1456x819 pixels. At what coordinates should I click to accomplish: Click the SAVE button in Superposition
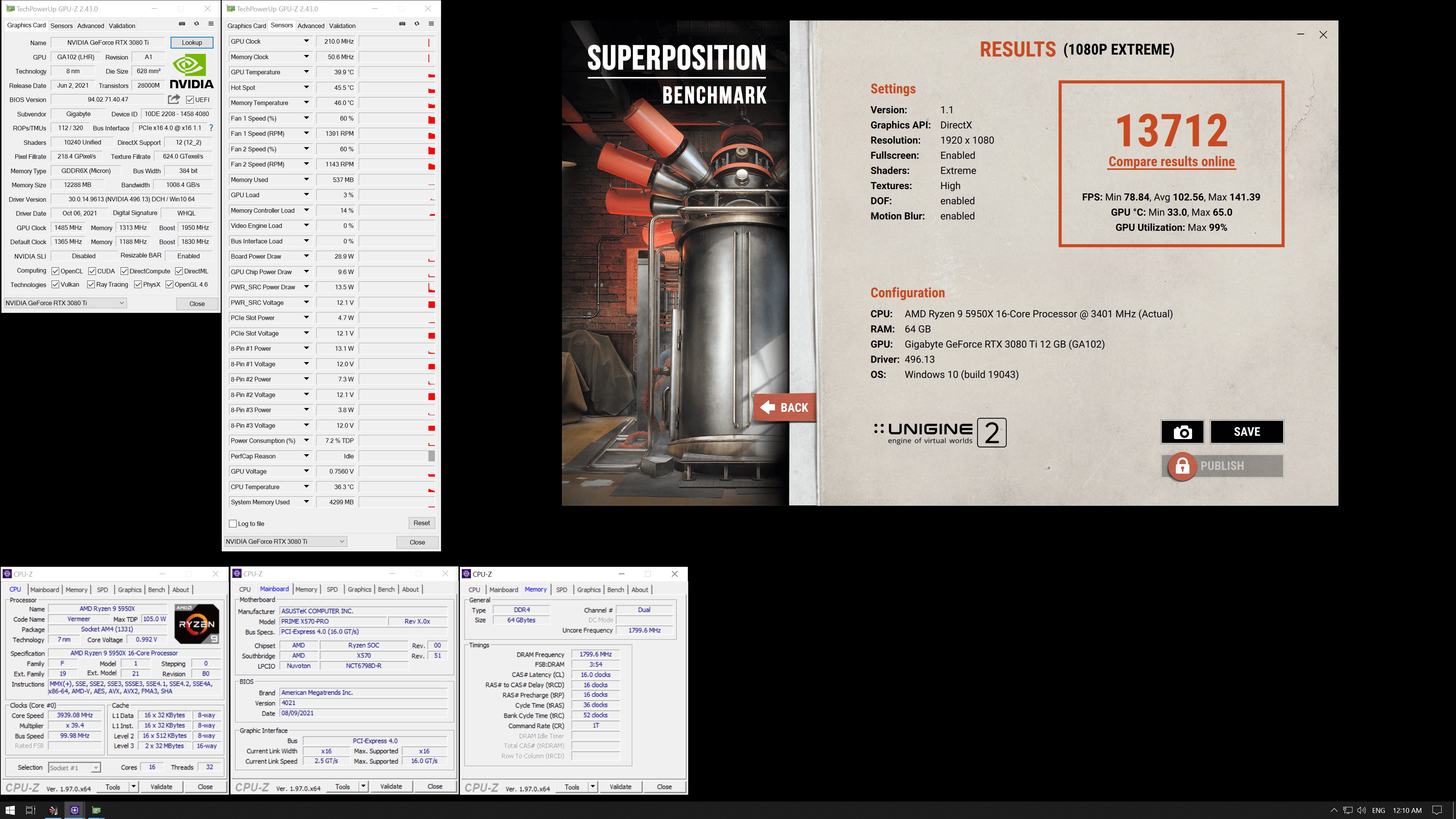pos(1247,432)
